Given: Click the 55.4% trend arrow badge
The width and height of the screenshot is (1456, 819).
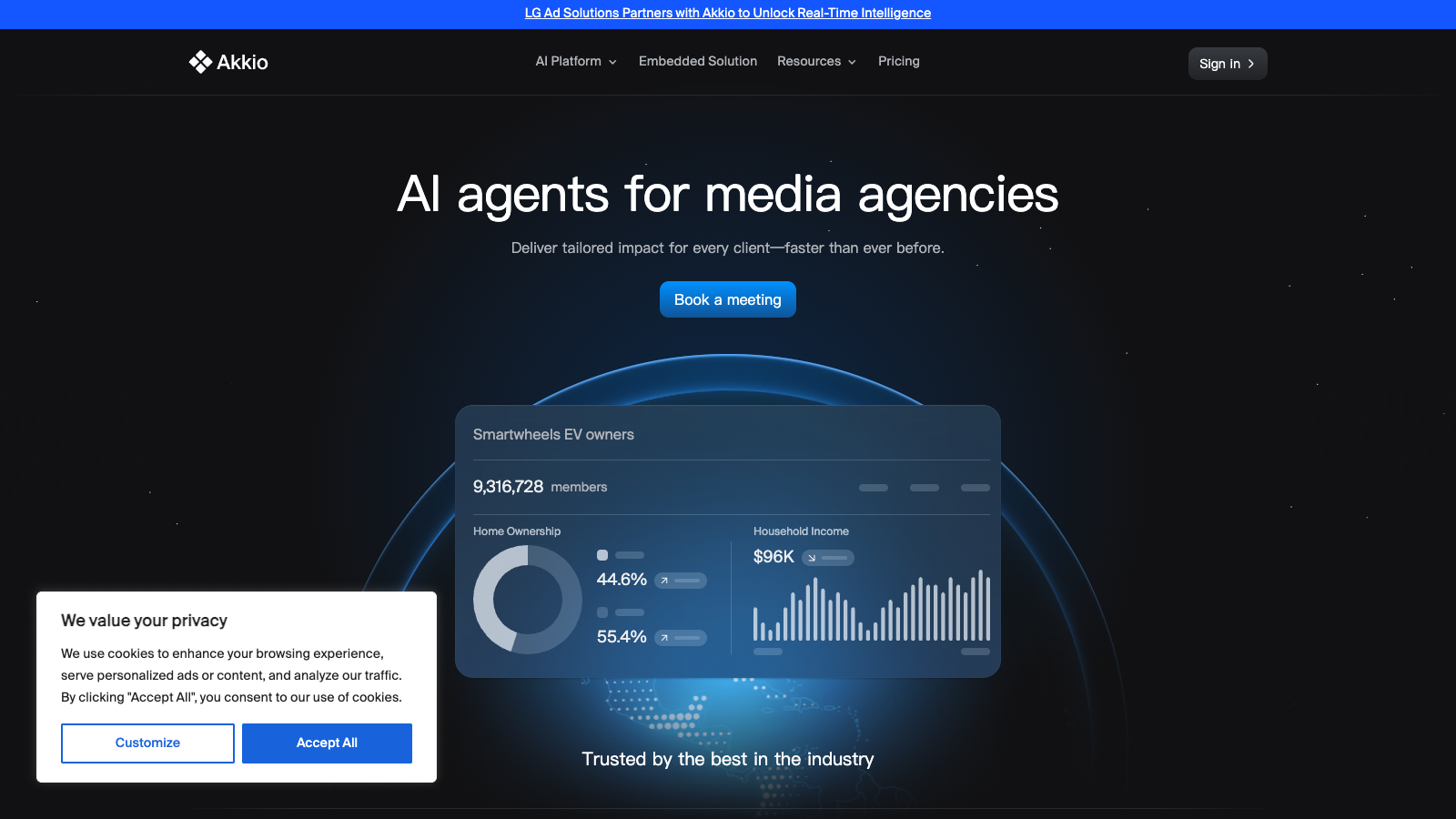Looking at the screenshot, I should click(x=681, y=638).
